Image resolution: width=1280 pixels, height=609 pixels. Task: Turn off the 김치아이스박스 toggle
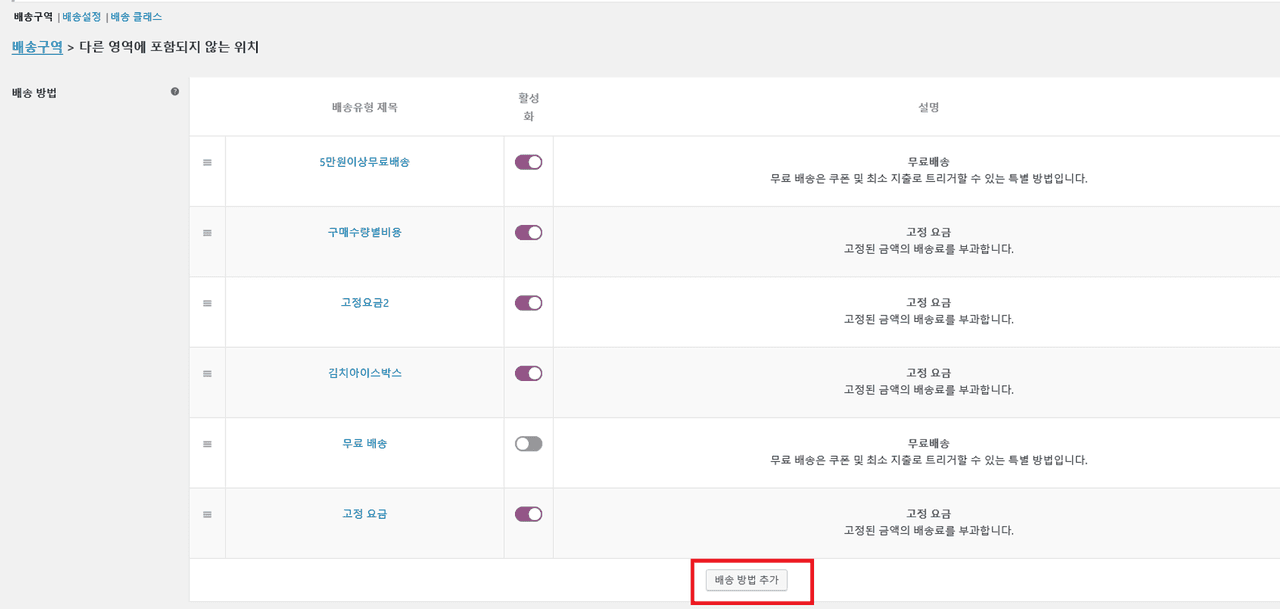click(x=528, y=373)
